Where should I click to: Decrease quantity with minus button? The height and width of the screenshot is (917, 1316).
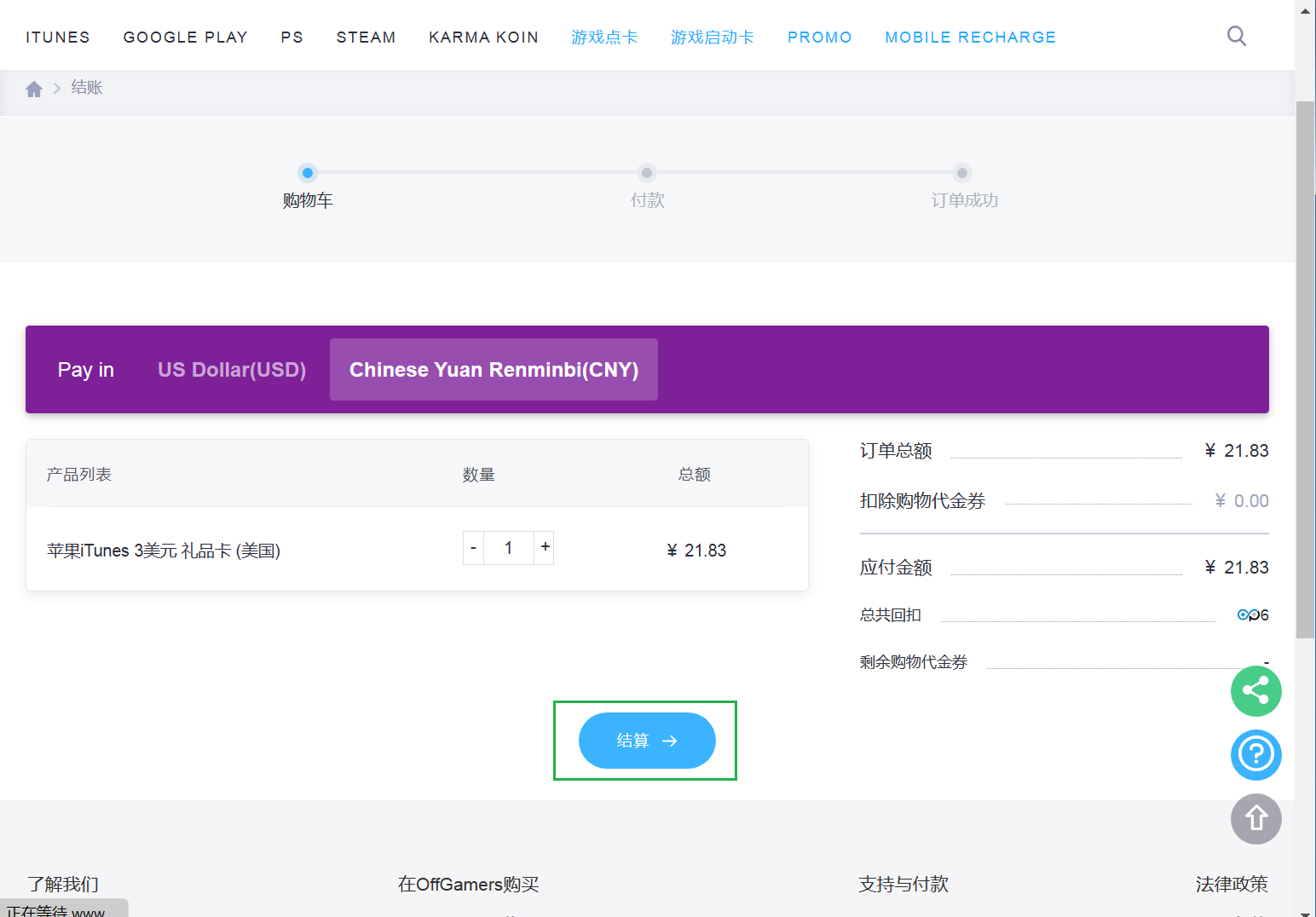pos(473,547)
